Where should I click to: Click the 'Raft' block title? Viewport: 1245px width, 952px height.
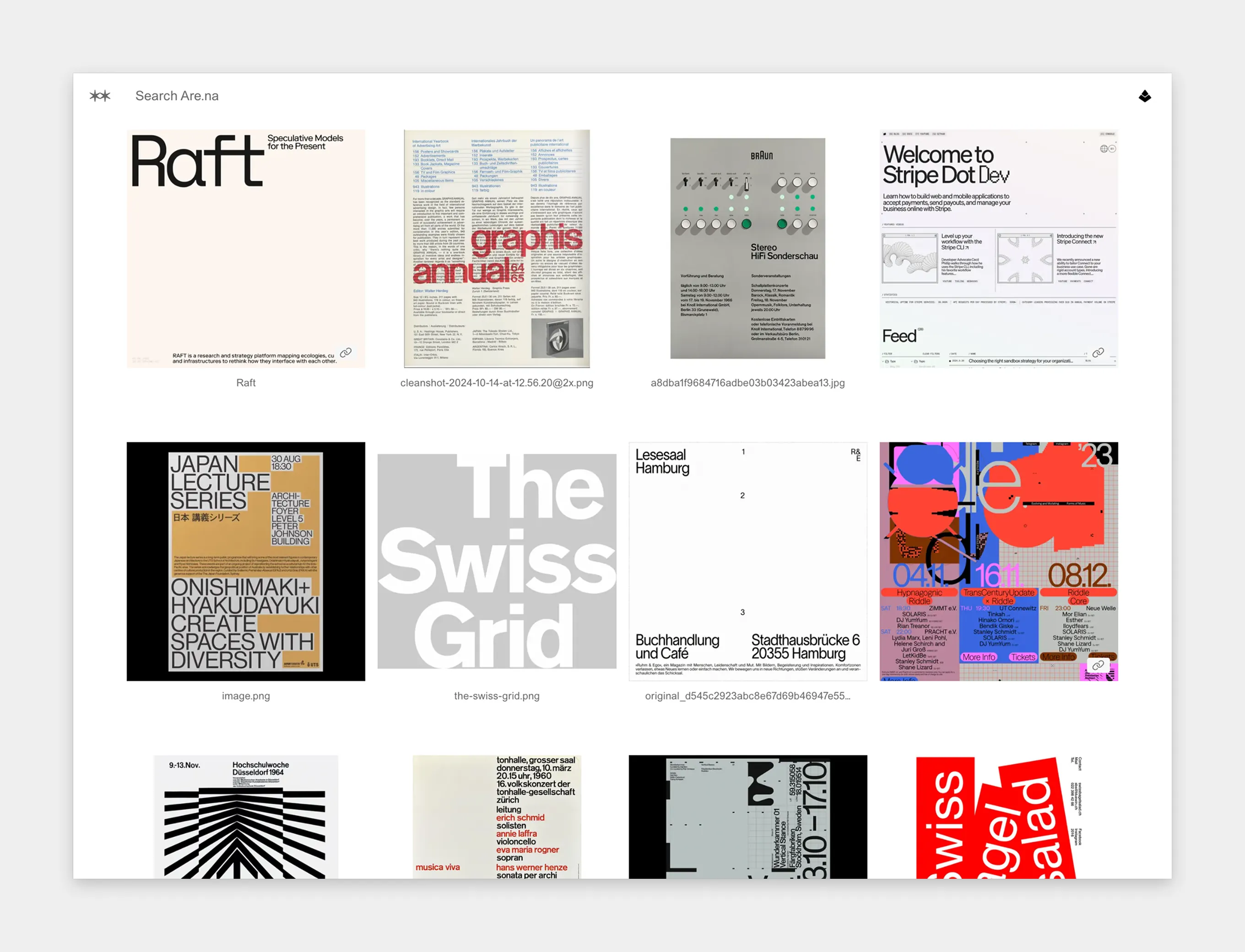point(246,383)
